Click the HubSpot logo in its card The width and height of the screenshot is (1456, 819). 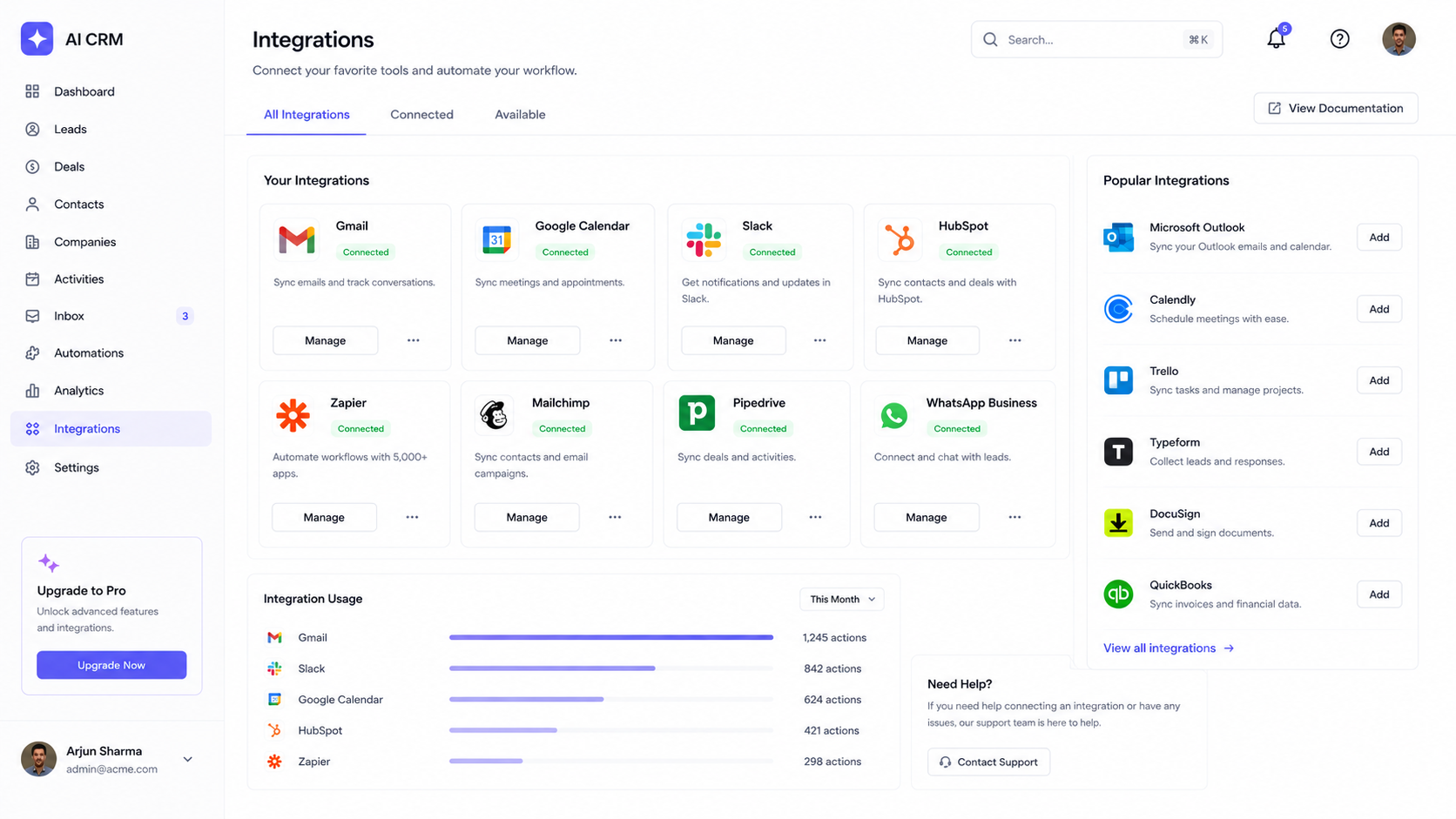click(x=900, y=239)
